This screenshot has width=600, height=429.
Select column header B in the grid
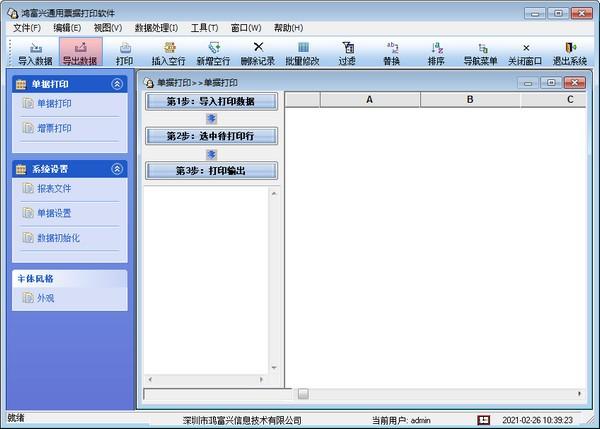470,100
